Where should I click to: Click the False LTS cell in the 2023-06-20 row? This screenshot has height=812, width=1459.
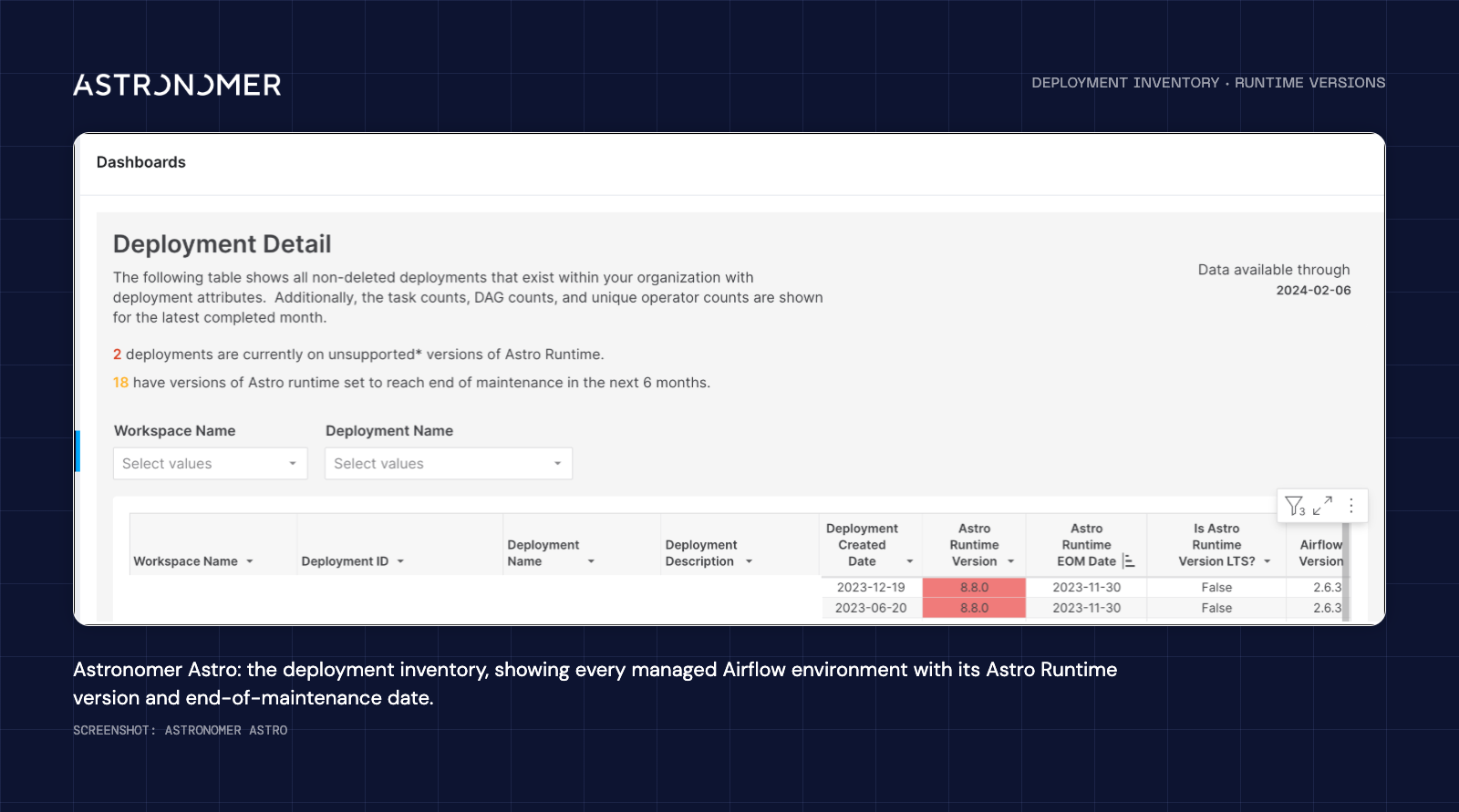click(x=1216, y=608)
